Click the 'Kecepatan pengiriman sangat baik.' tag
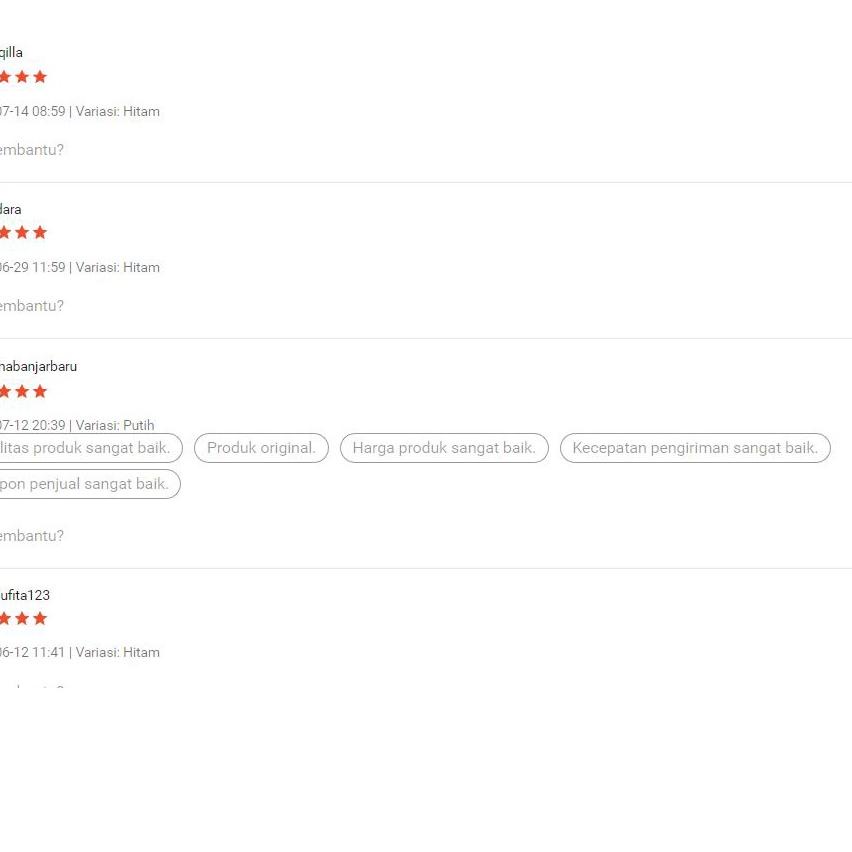852x852 pixels. pos(695,448)
